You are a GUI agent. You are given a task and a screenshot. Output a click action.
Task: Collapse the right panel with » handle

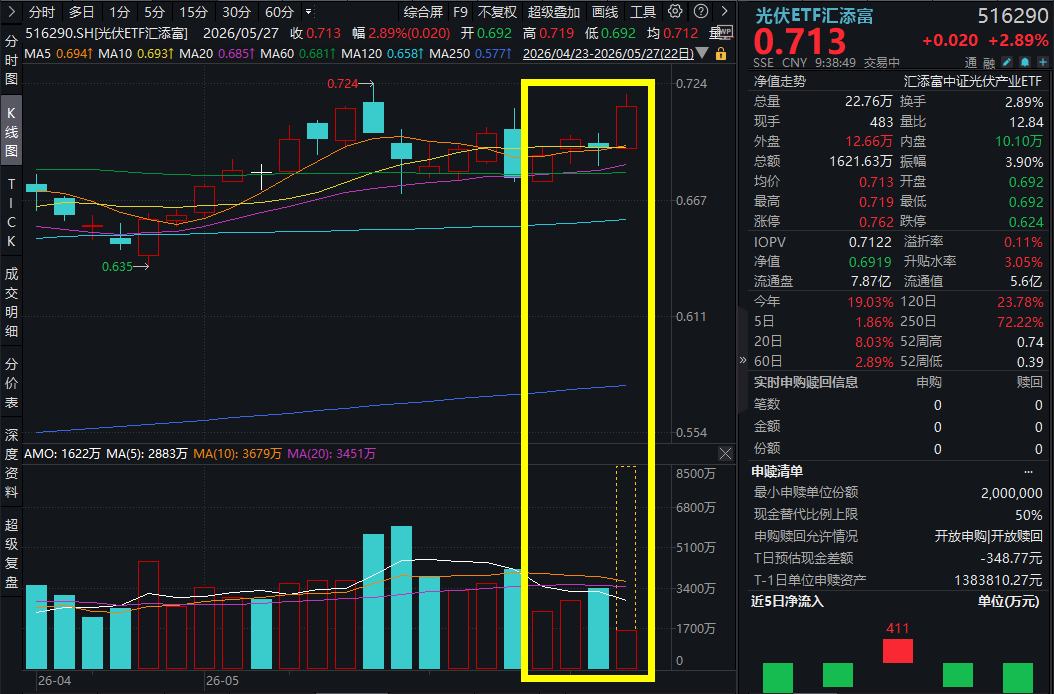[x=742, y=360]
